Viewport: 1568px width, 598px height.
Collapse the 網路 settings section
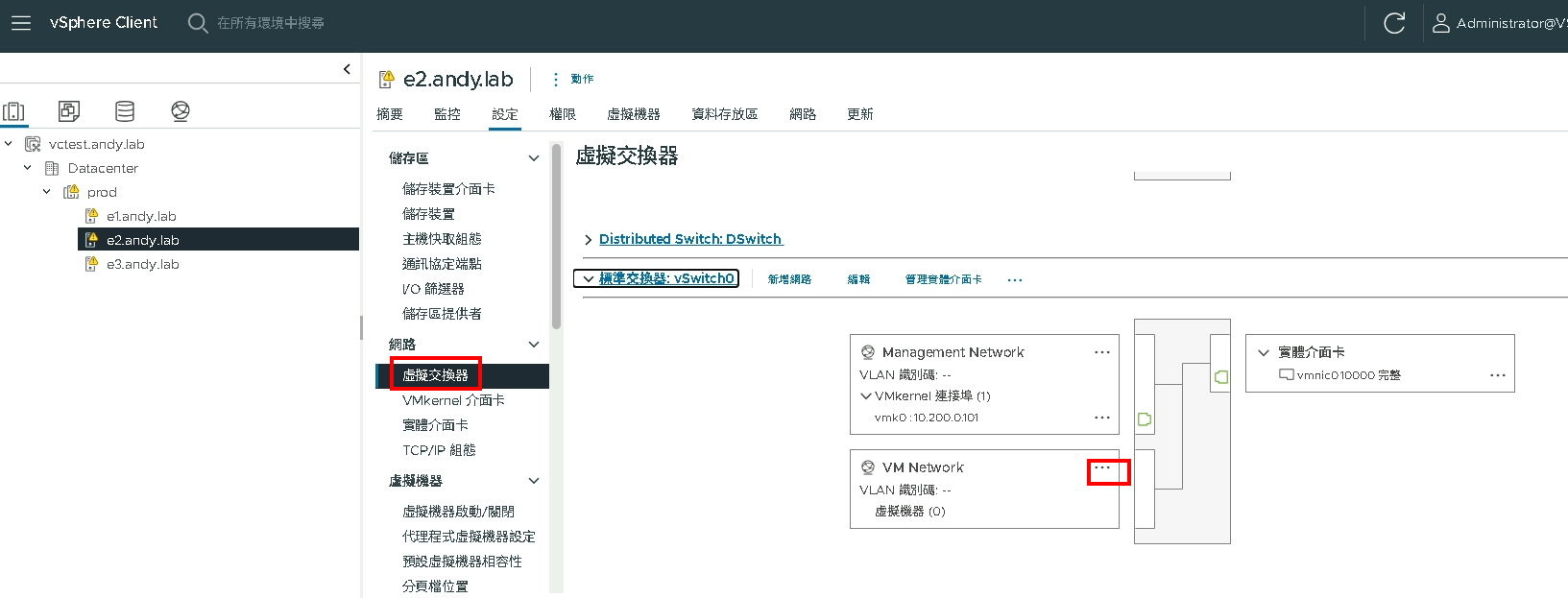[534, 345]
